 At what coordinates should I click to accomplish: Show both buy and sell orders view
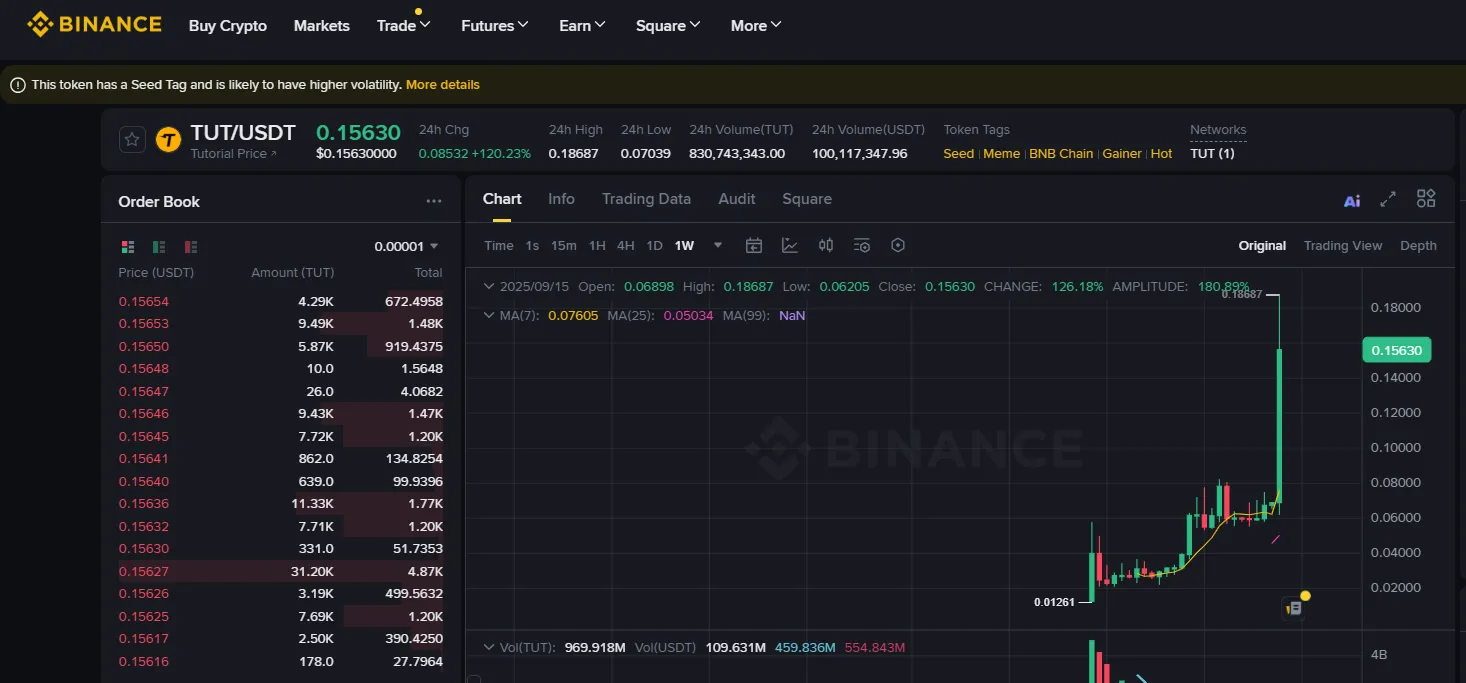click(x=128, y=246)
